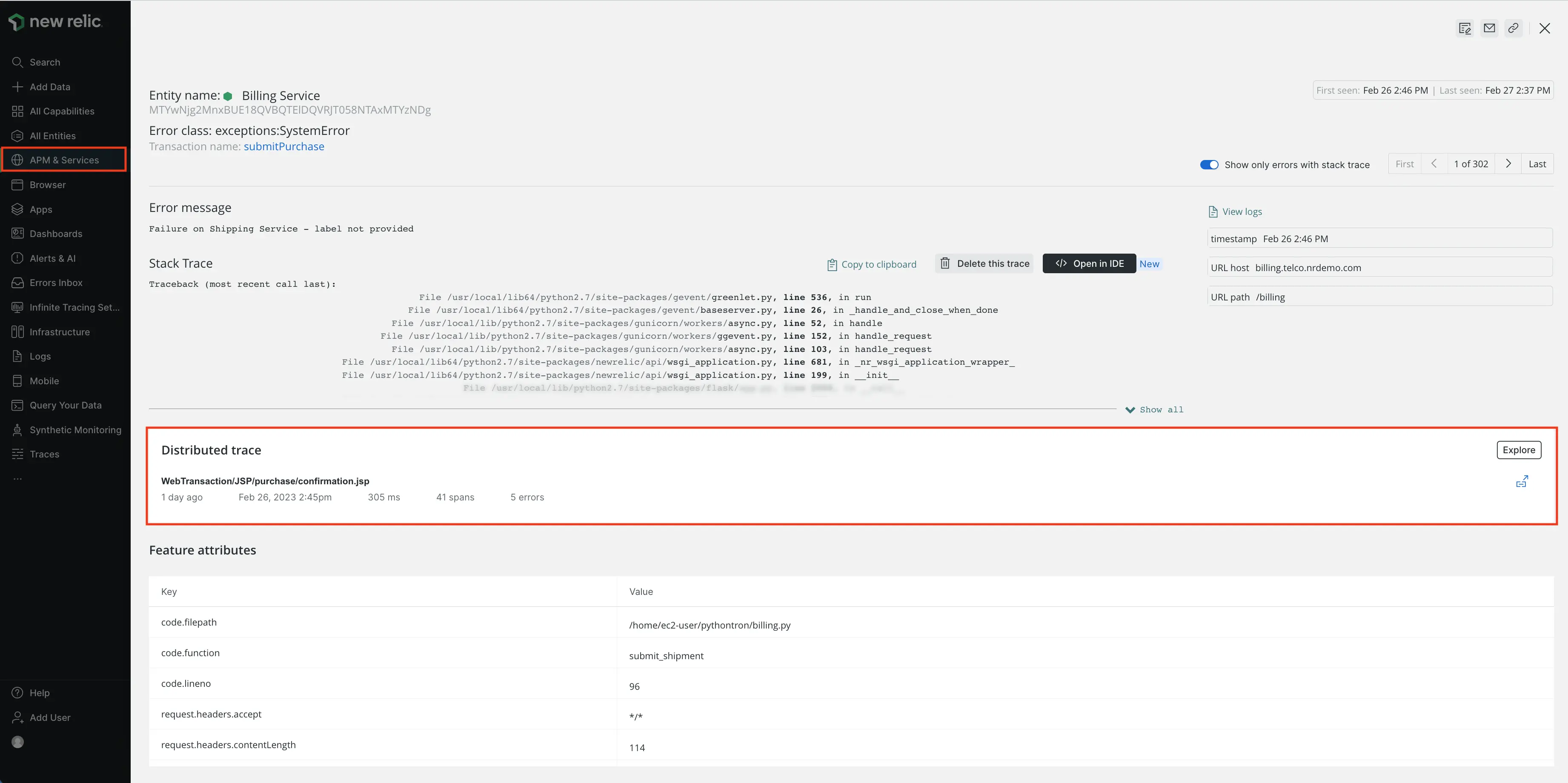Image resolution: width=1568 pixels, height=783 pixels.
Task: Select APM & Services in the sidebar
Action: [64, 160]
